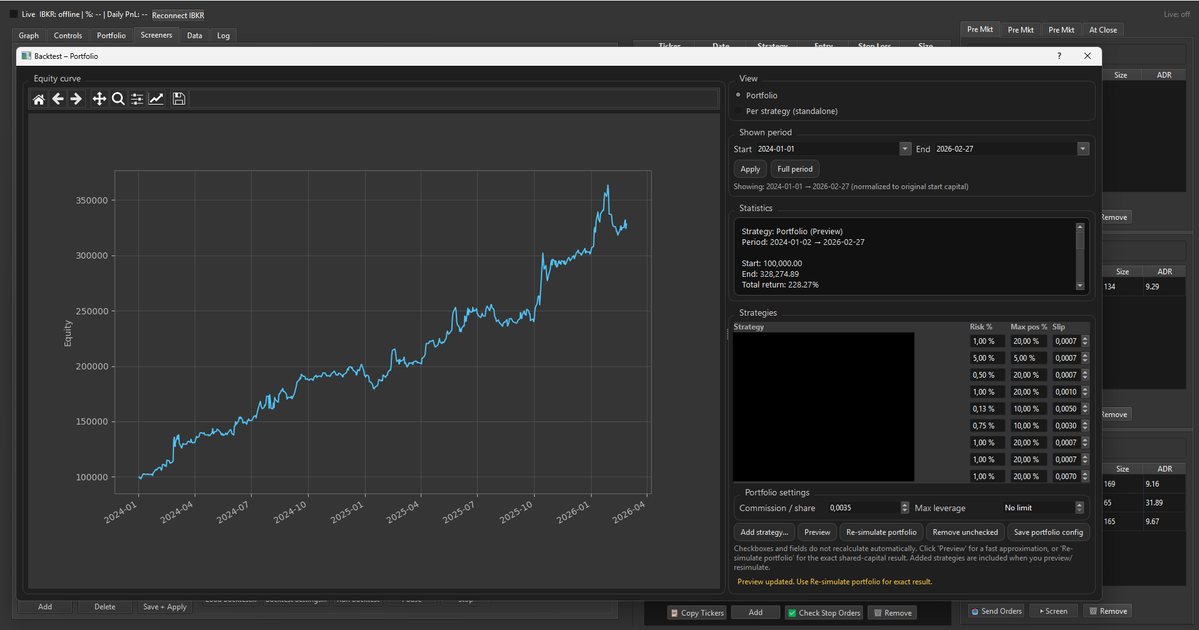This screenshot has height=630, width=1199.
Task: Go to next chart view with right arrow
Action: (x=78, y=98)
